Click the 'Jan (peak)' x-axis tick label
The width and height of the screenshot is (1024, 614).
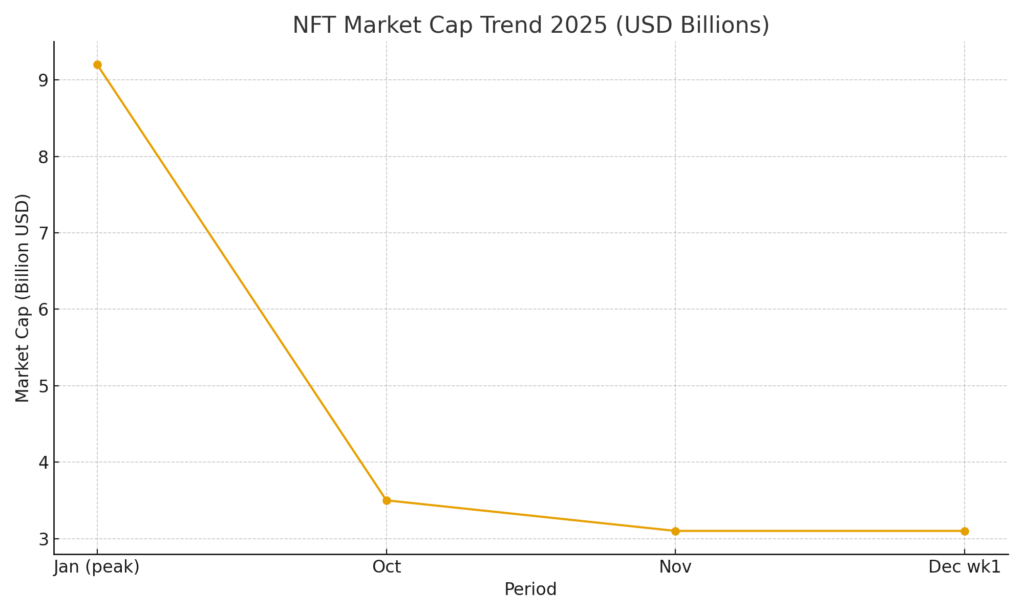(x=97, y=567)
